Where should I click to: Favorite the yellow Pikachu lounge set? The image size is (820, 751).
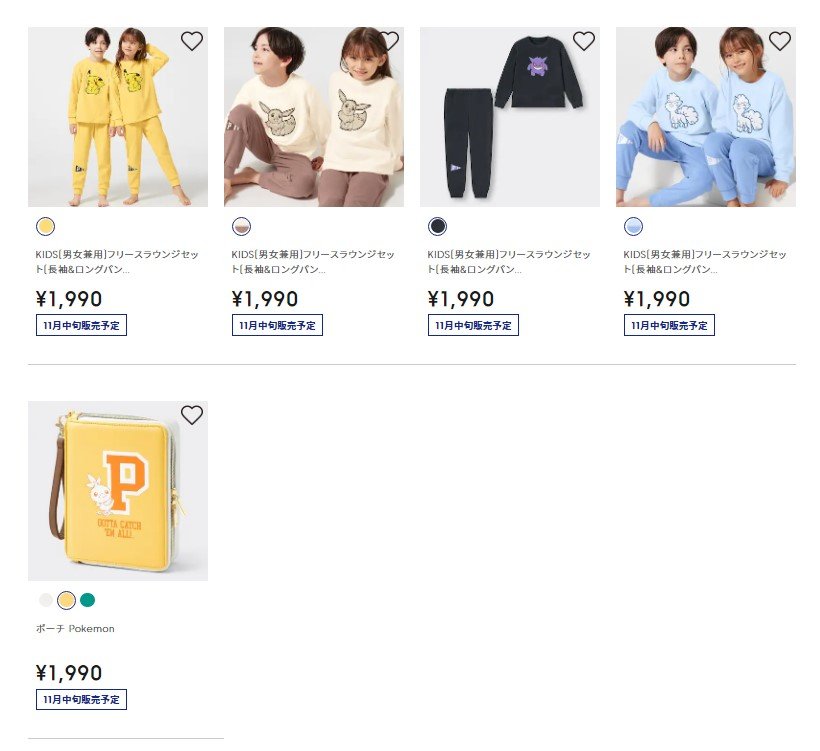192,41
